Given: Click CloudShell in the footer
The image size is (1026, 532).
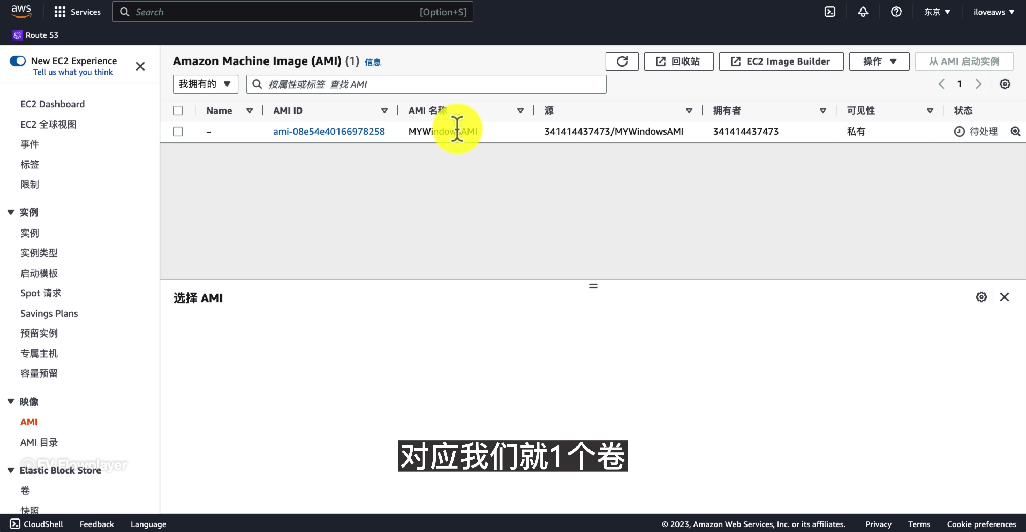Looking at the screenshot, I should tap(37, 524).
